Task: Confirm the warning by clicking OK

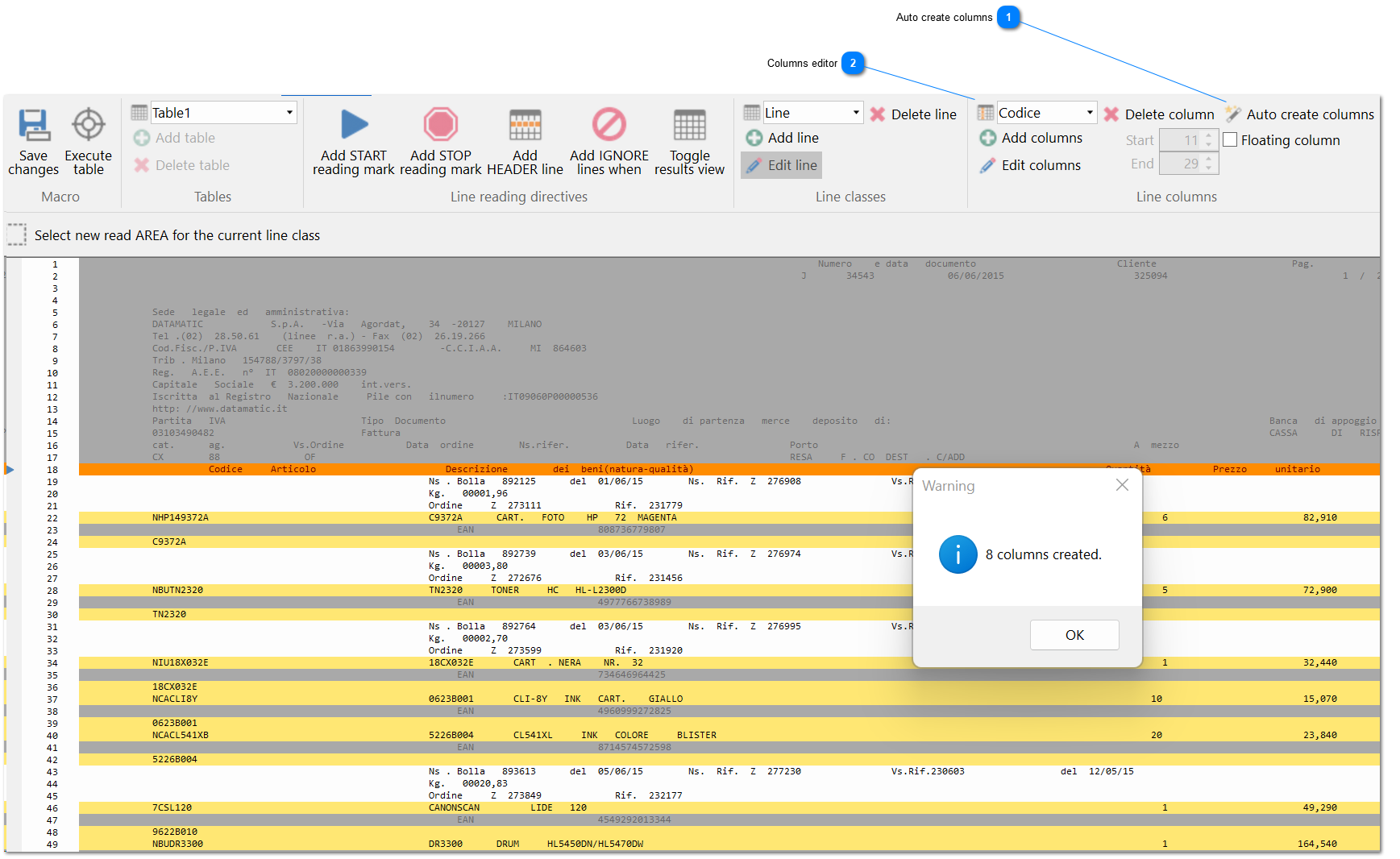Action: tap(1074, 635)
